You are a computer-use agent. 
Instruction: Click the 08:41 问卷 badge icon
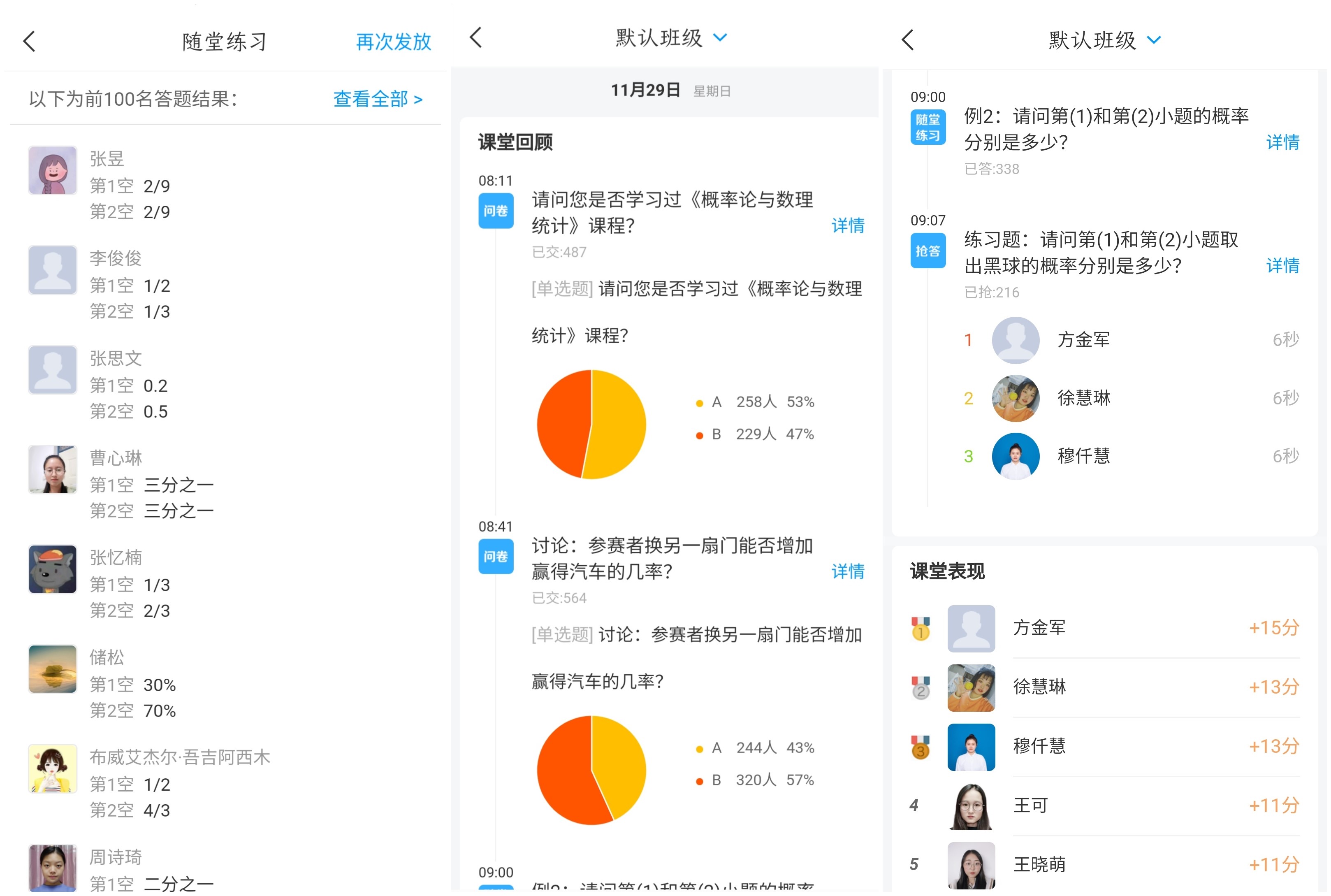pyautogui.click(x=496, y=557)
